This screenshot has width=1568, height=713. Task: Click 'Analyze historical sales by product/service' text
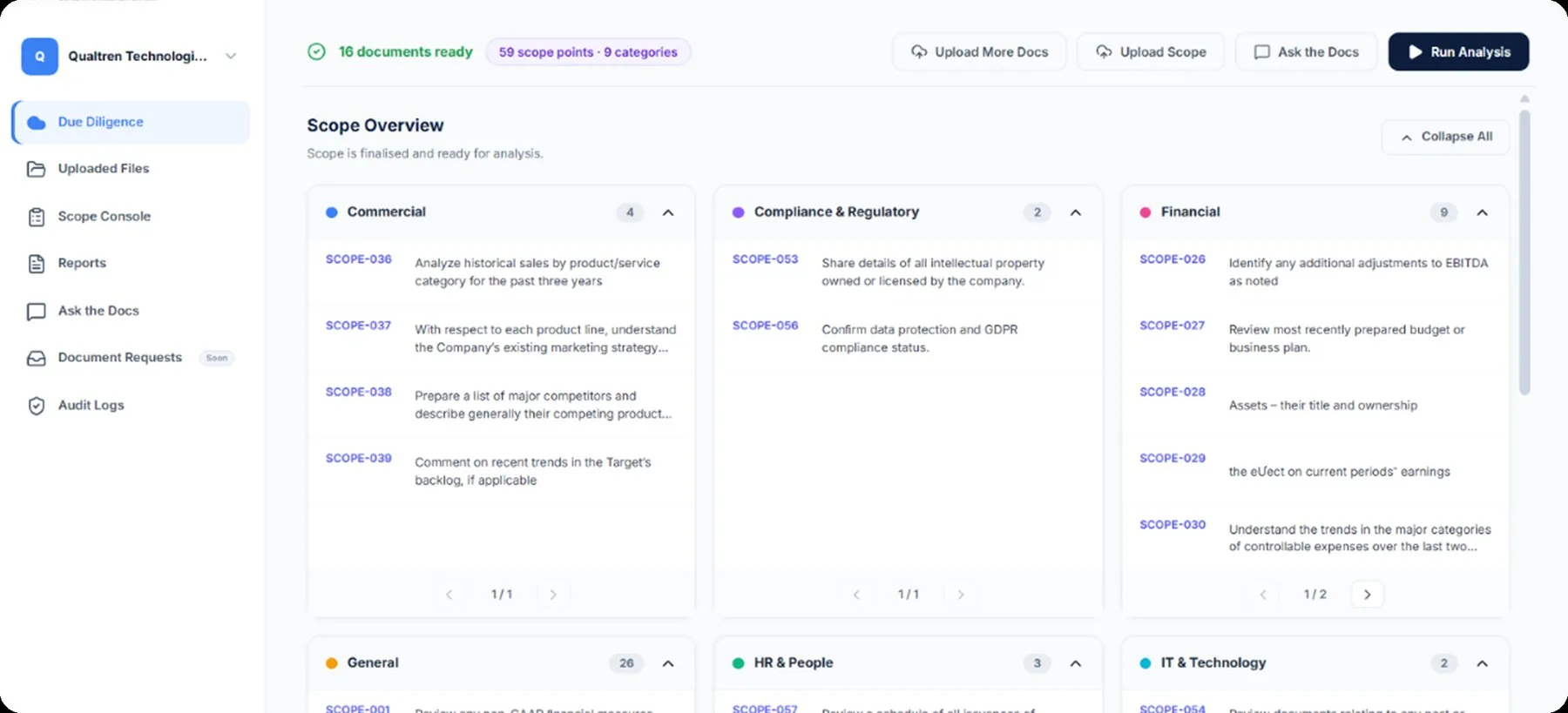tap(537, 263)
